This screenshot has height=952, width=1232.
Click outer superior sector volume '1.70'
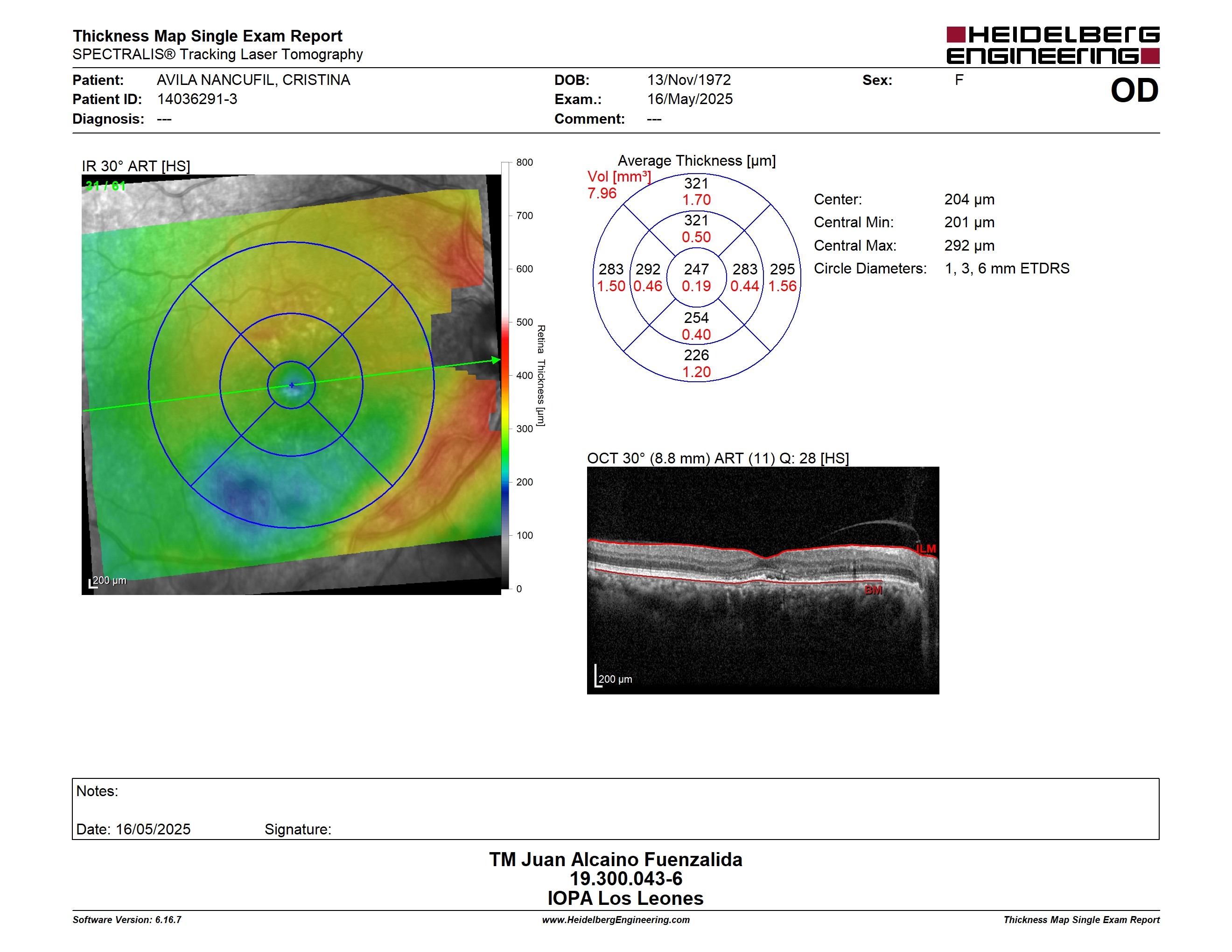click(x=696, y=200)
